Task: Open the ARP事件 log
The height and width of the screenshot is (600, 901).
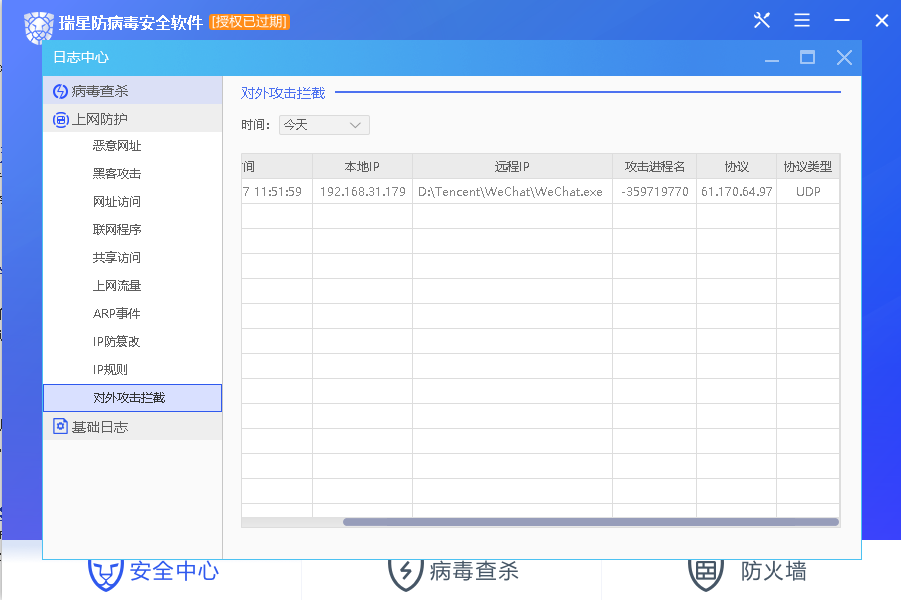Action: [x=117, y=314]
